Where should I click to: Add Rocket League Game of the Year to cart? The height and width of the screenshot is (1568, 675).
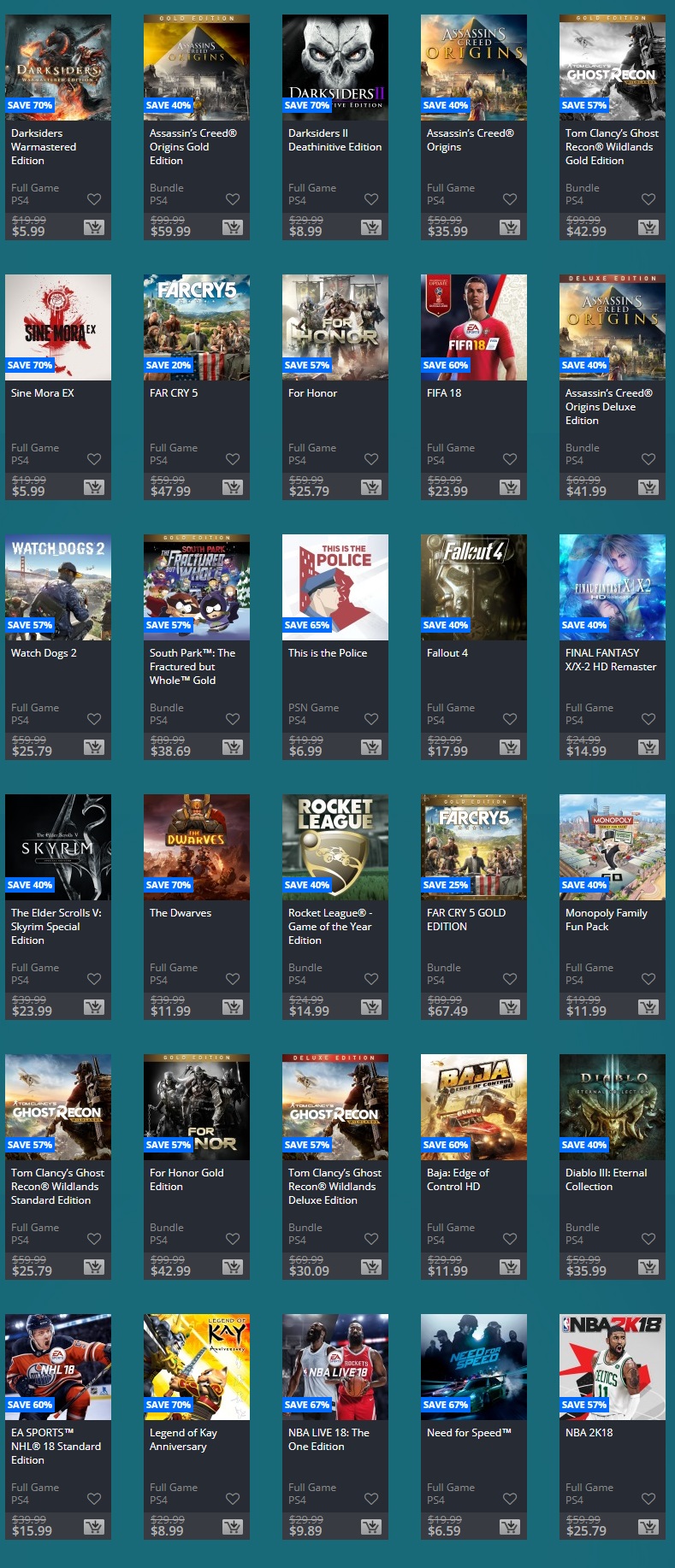click(x=371, y=1007)
